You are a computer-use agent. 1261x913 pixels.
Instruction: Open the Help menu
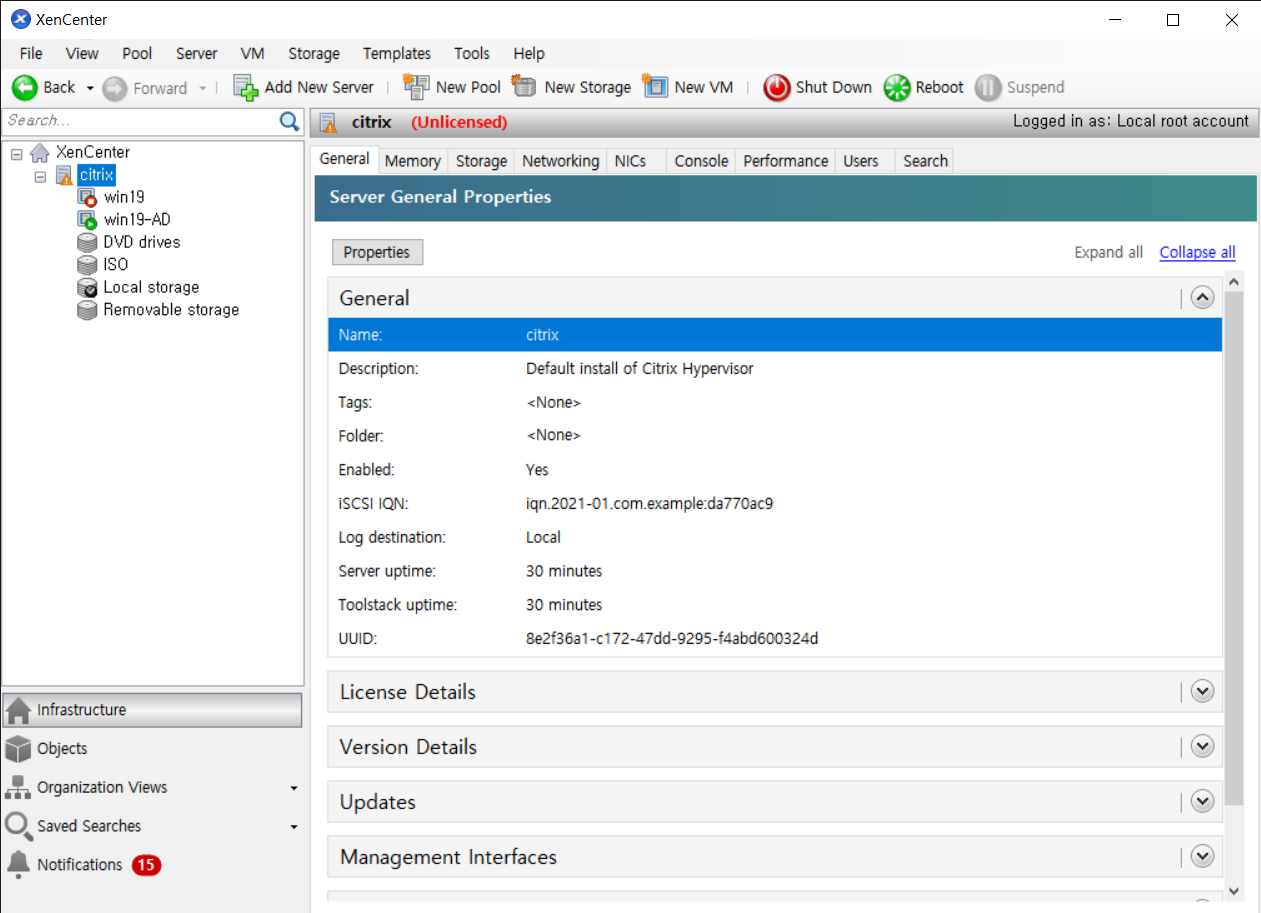pos(529,53)
